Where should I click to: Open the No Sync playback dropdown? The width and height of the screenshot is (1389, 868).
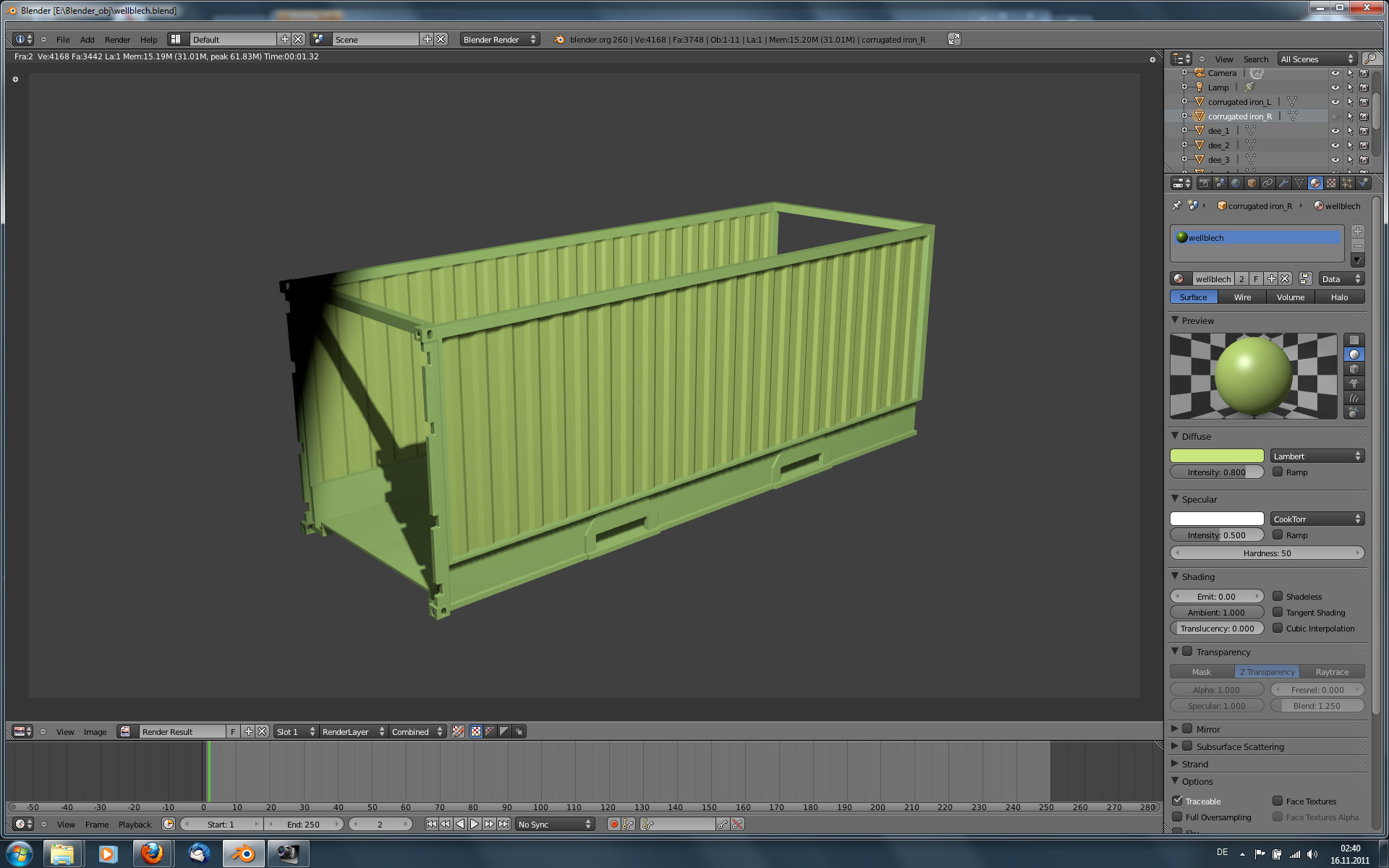[555, 824]
